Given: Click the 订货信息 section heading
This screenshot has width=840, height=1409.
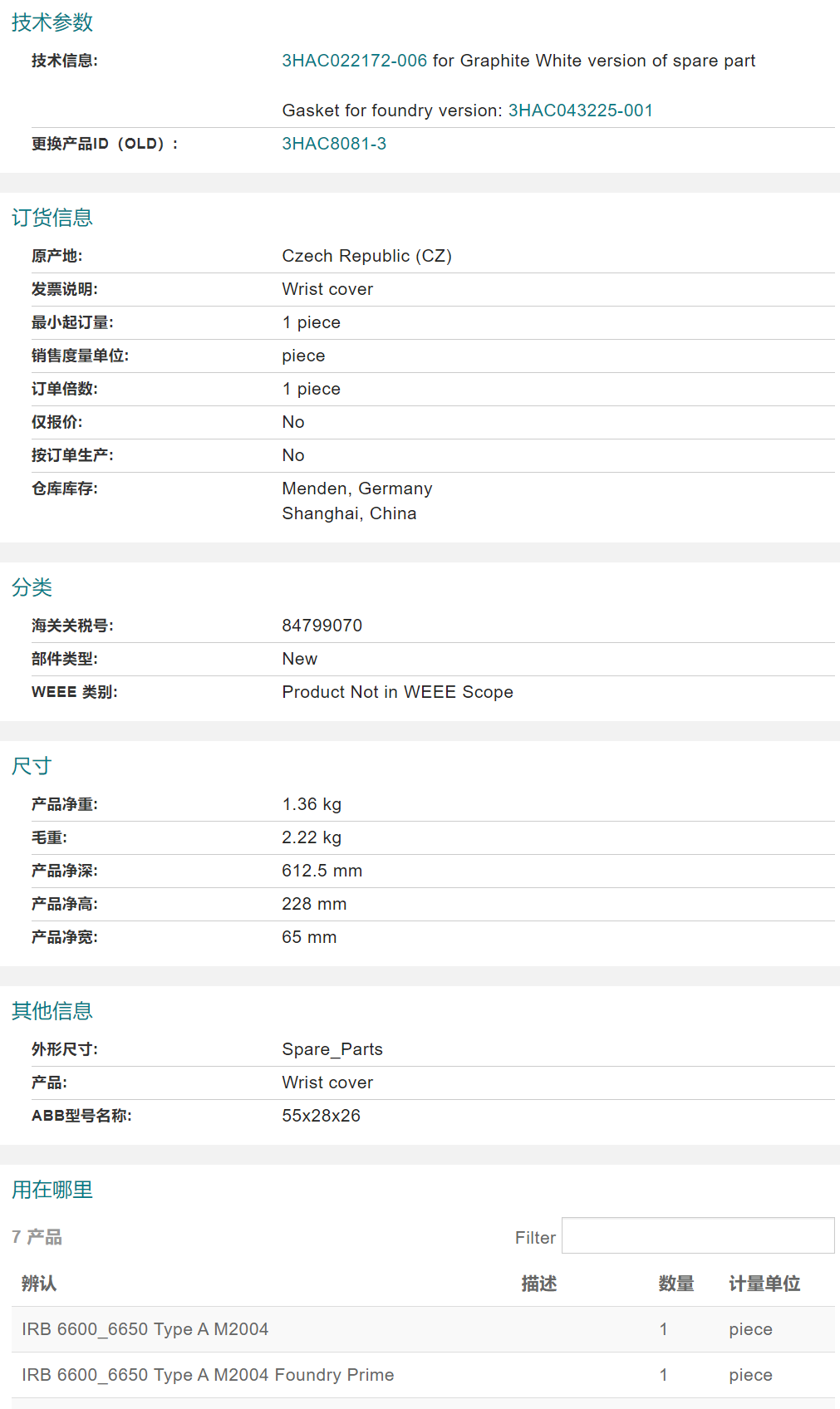Looking at the screenshot, I should [52, 218].
